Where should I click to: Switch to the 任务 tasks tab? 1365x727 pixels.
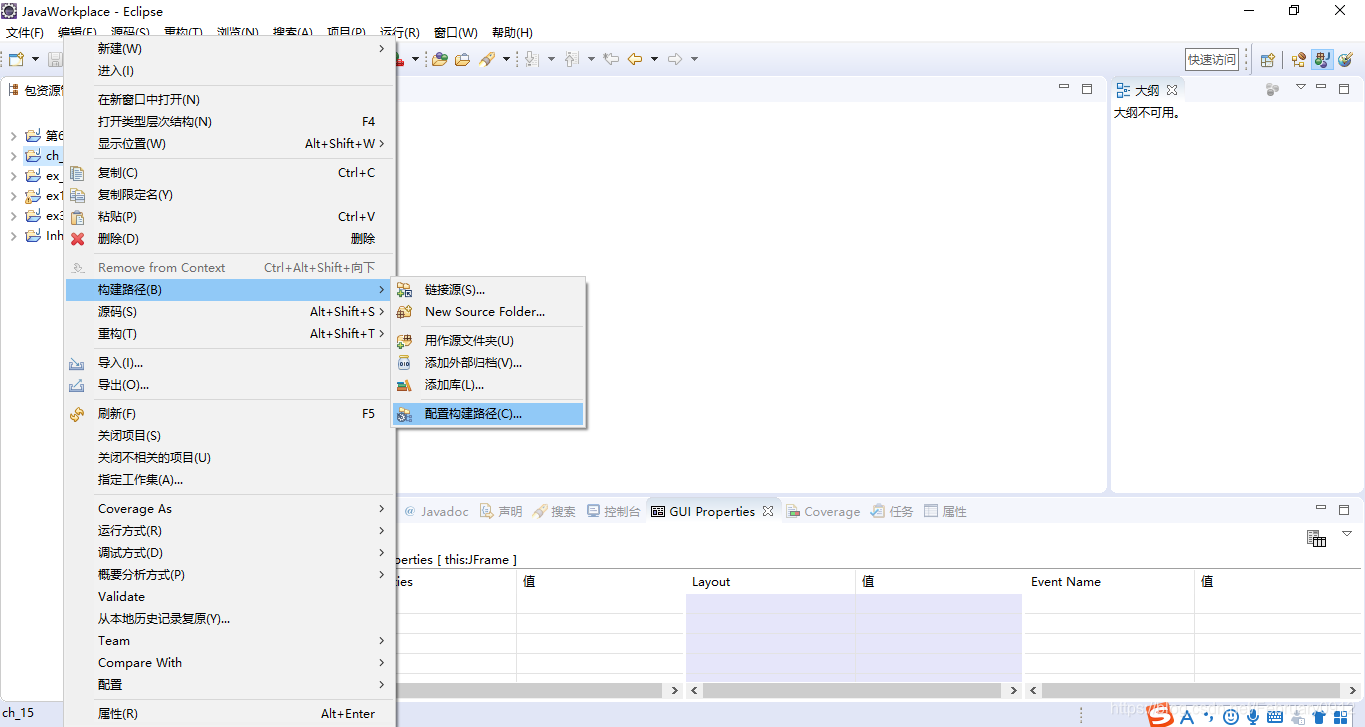coord(892,511)
